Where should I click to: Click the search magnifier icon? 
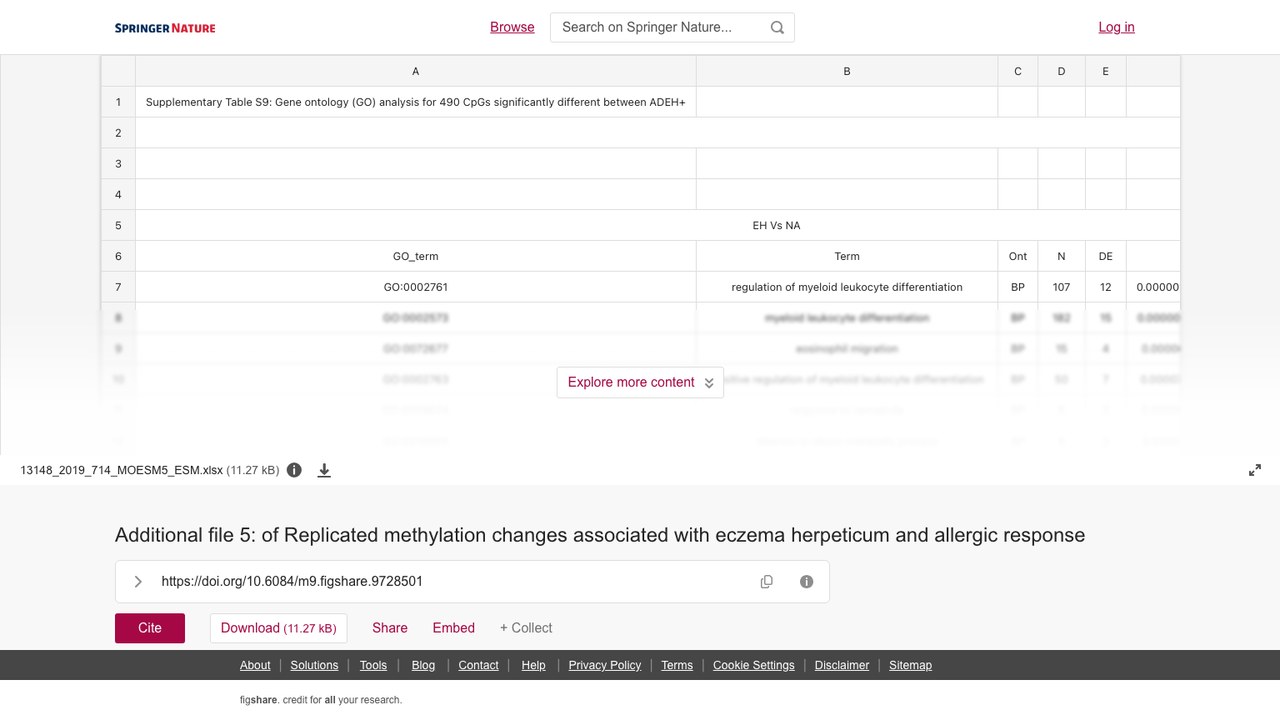pos(777,27)
